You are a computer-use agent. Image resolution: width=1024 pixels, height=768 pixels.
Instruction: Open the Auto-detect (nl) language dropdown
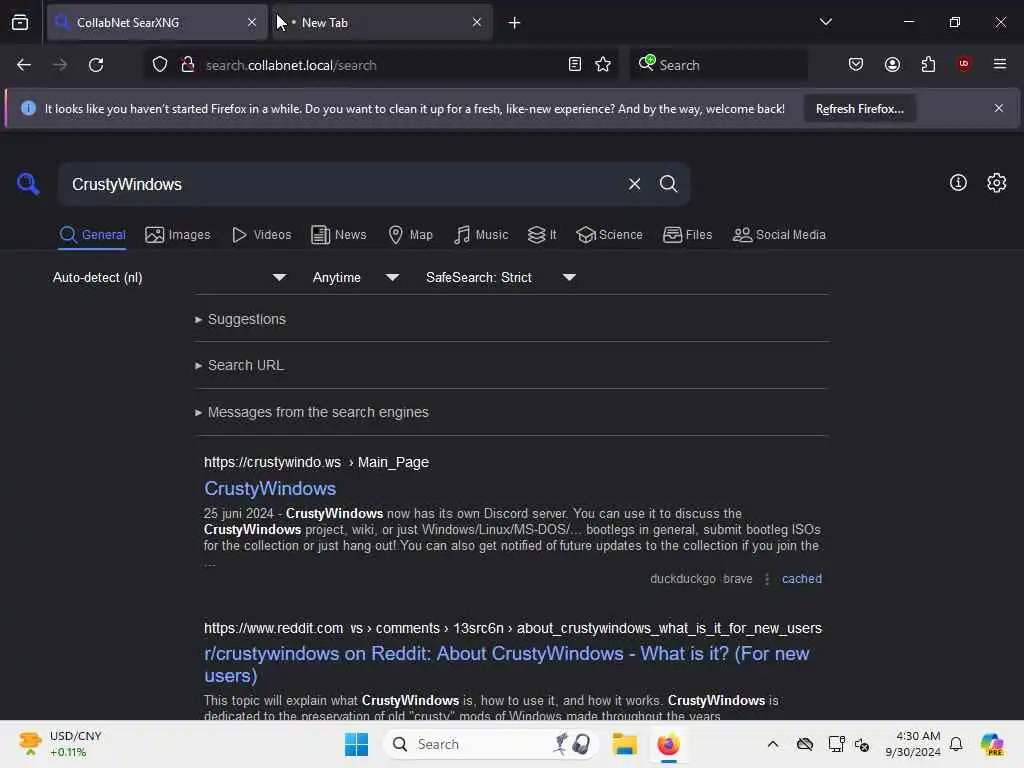(x=169, y=278)
